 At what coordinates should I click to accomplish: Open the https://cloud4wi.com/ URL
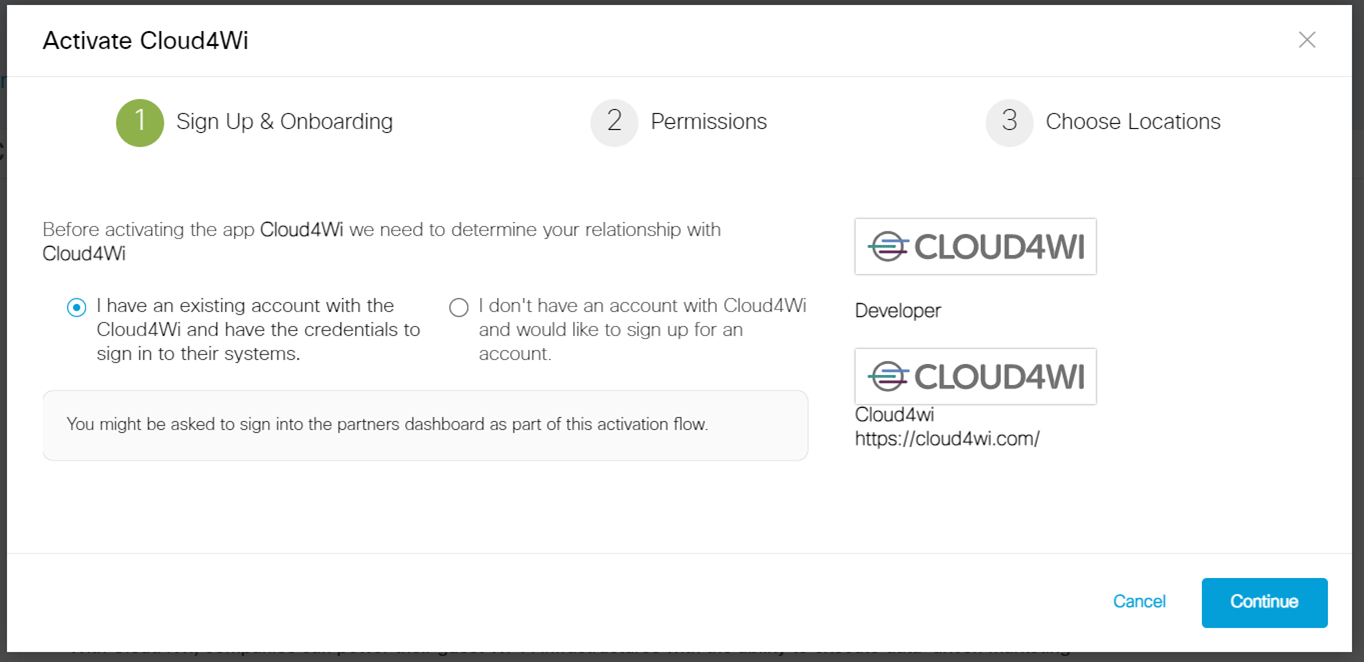point(947,438)
